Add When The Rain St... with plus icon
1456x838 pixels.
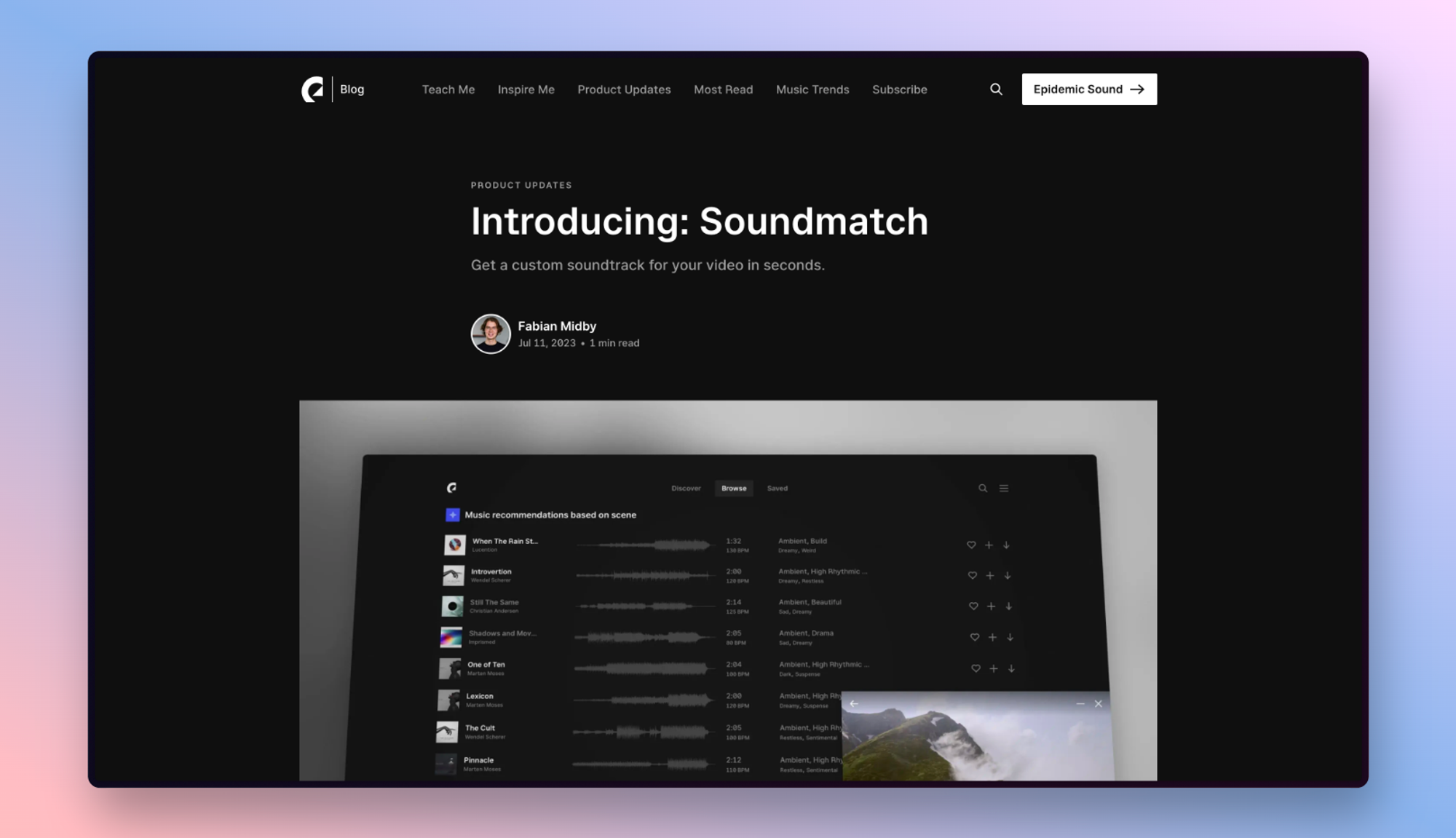click(989, 545)
